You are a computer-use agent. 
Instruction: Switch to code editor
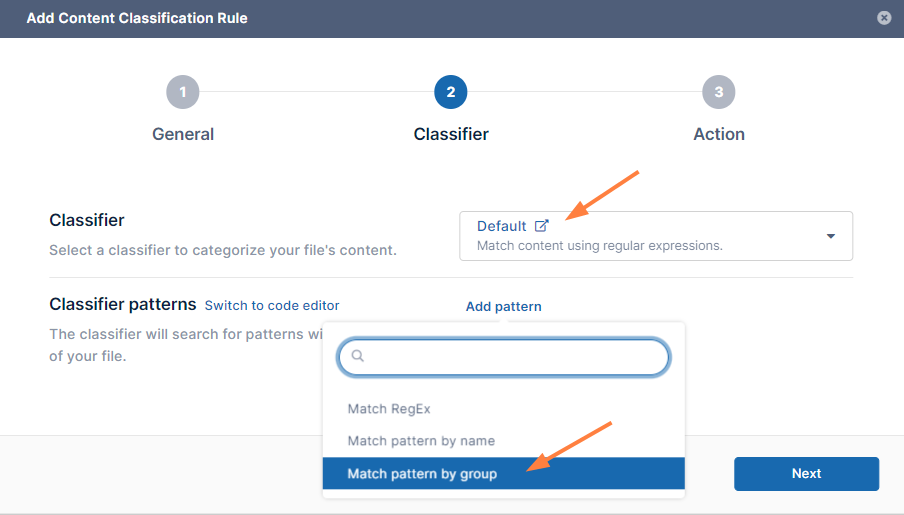click(x=272, y=306)
